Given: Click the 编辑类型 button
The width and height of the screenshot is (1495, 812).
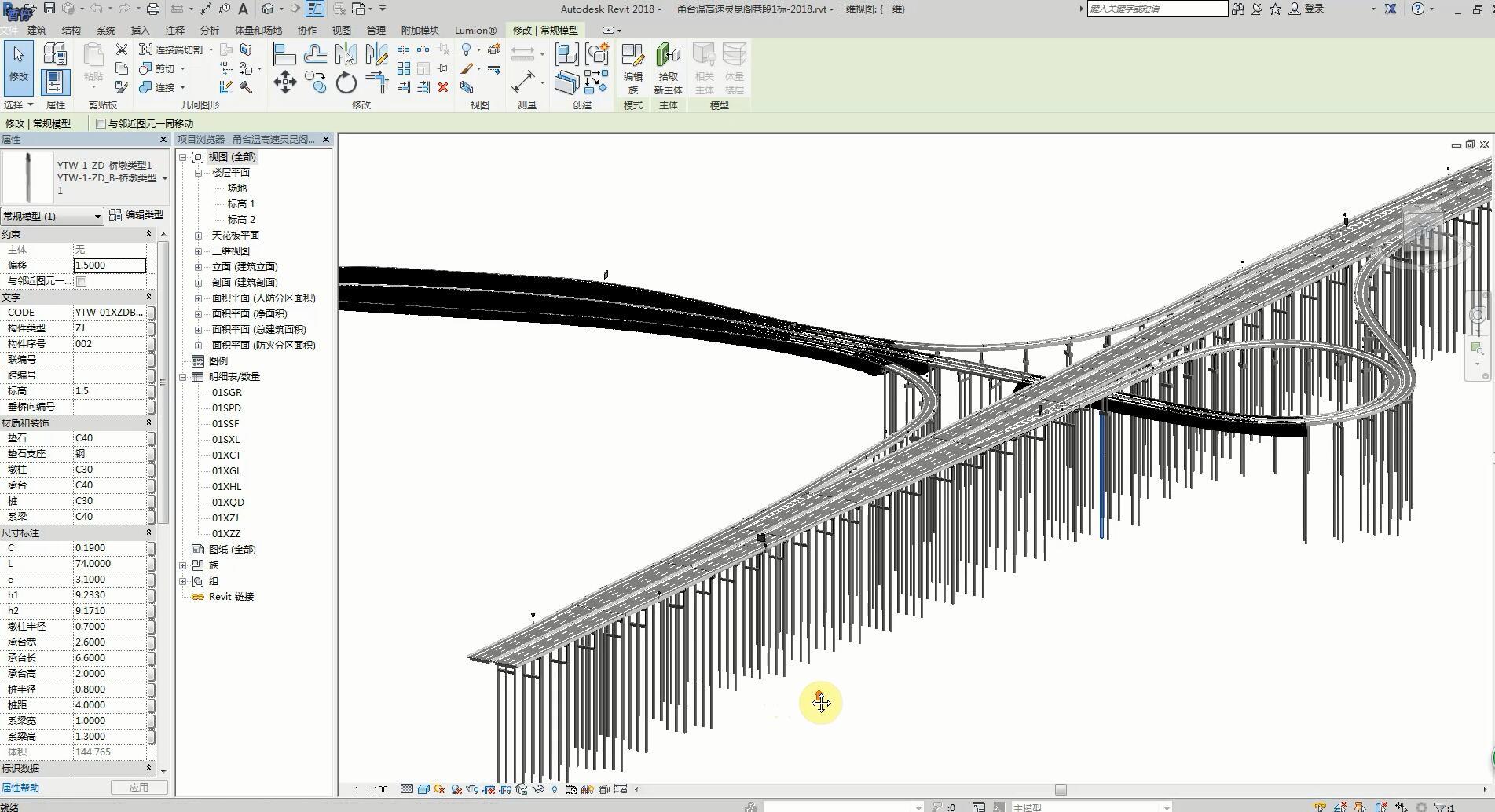Looking at the screenshot, I should click(x=137, y=215).
